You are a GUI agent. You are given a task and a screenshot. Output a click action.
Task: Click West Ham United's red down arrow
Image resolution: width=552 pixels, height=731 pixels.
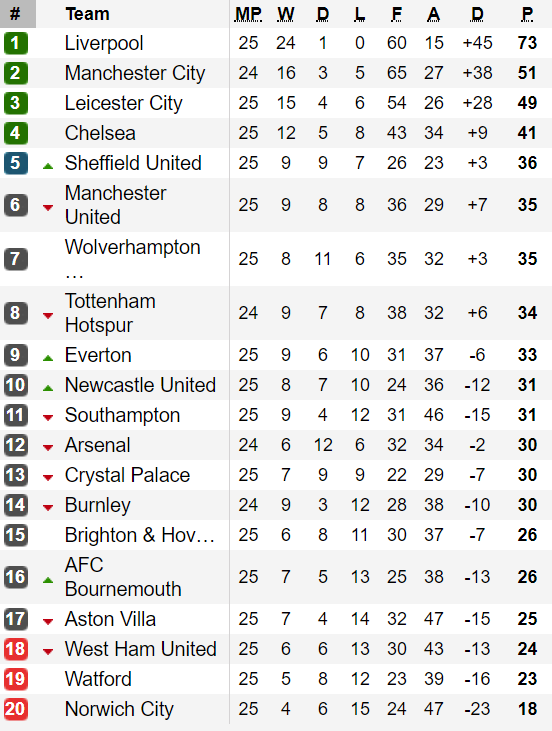[48, 652]
